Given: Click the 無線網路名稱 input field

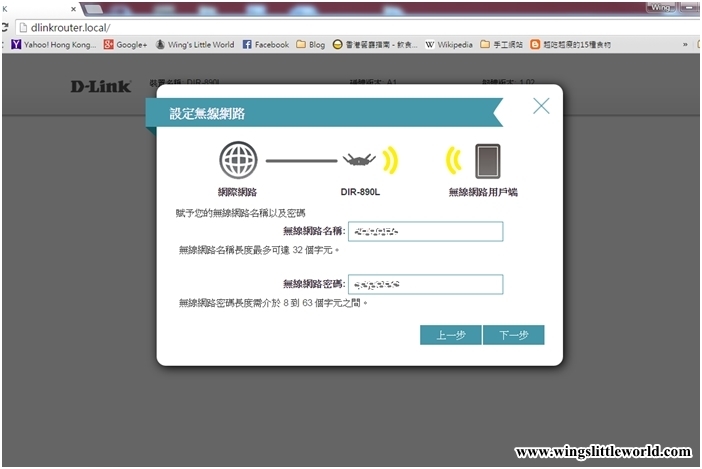Looking at the screenshot, I should point(425,231).
